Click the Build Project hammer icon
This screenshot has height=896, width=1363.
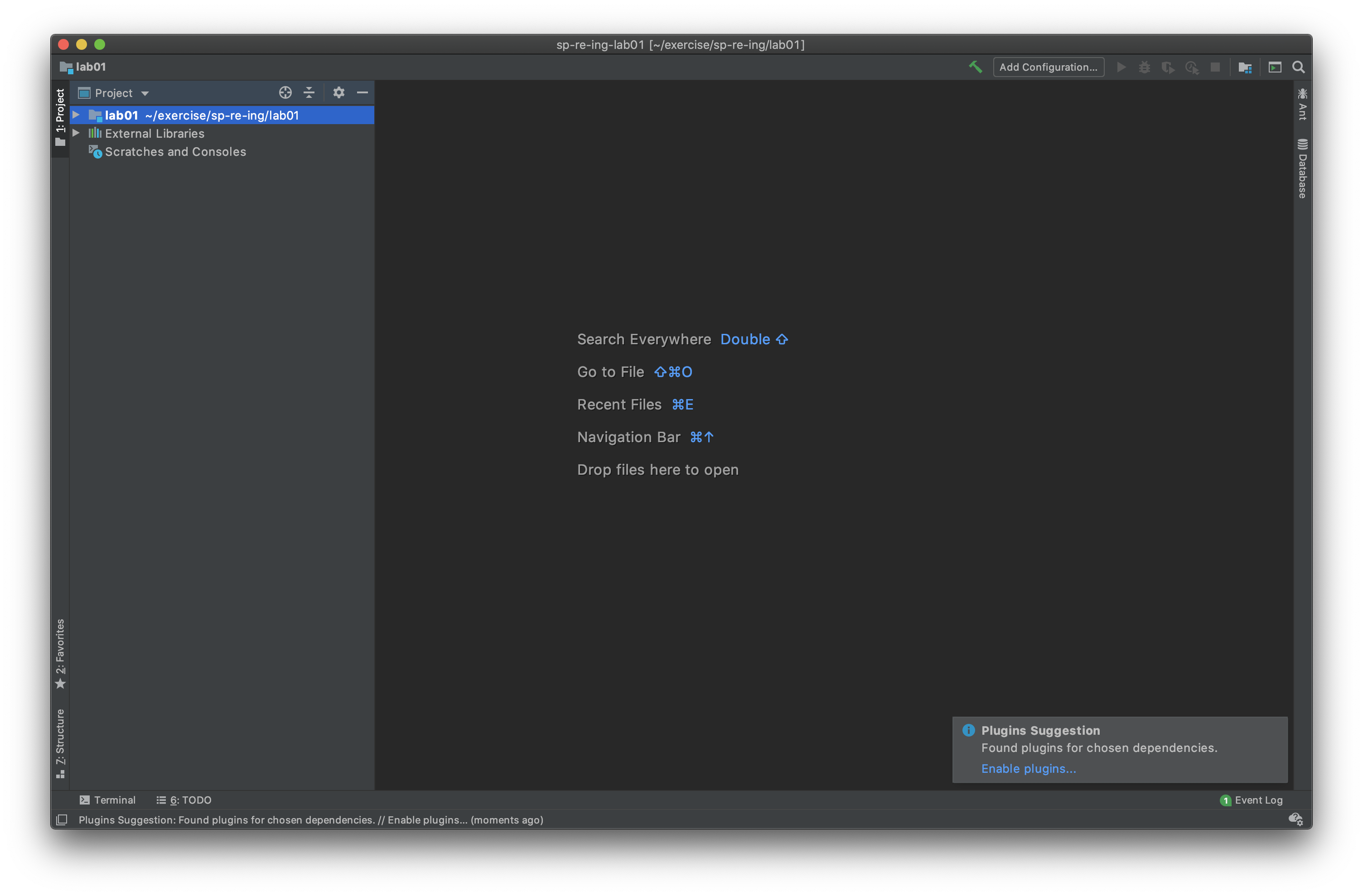click(975, 67)
